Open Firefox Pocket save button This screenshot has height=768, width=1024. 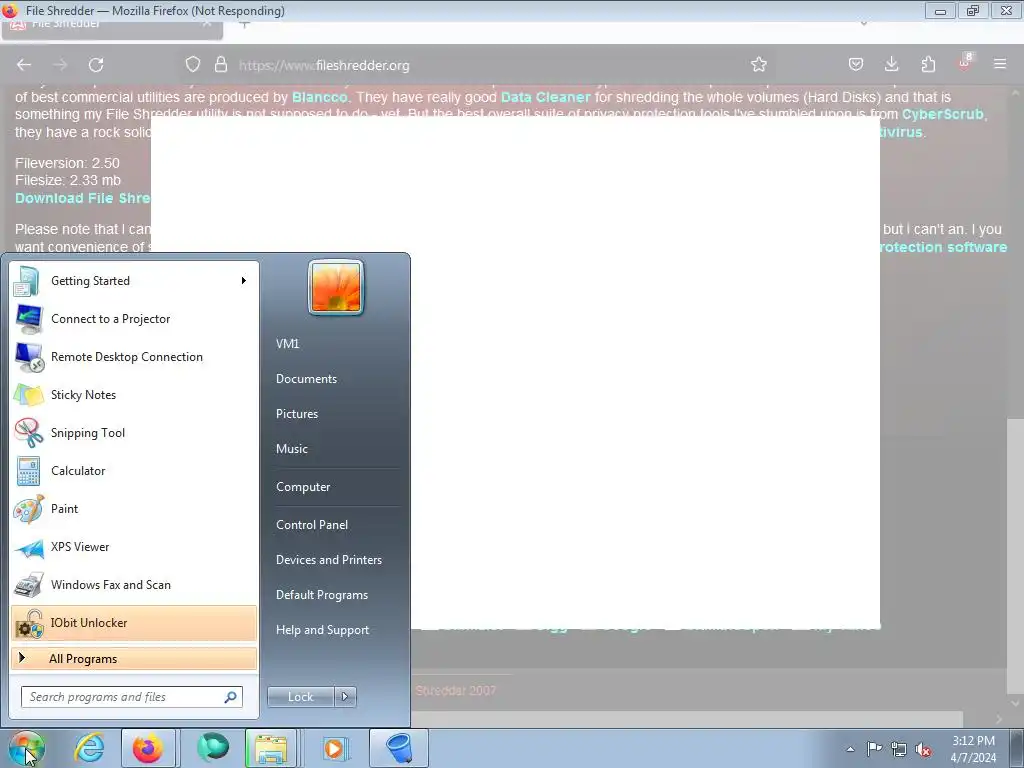click(x=856, y=64)
